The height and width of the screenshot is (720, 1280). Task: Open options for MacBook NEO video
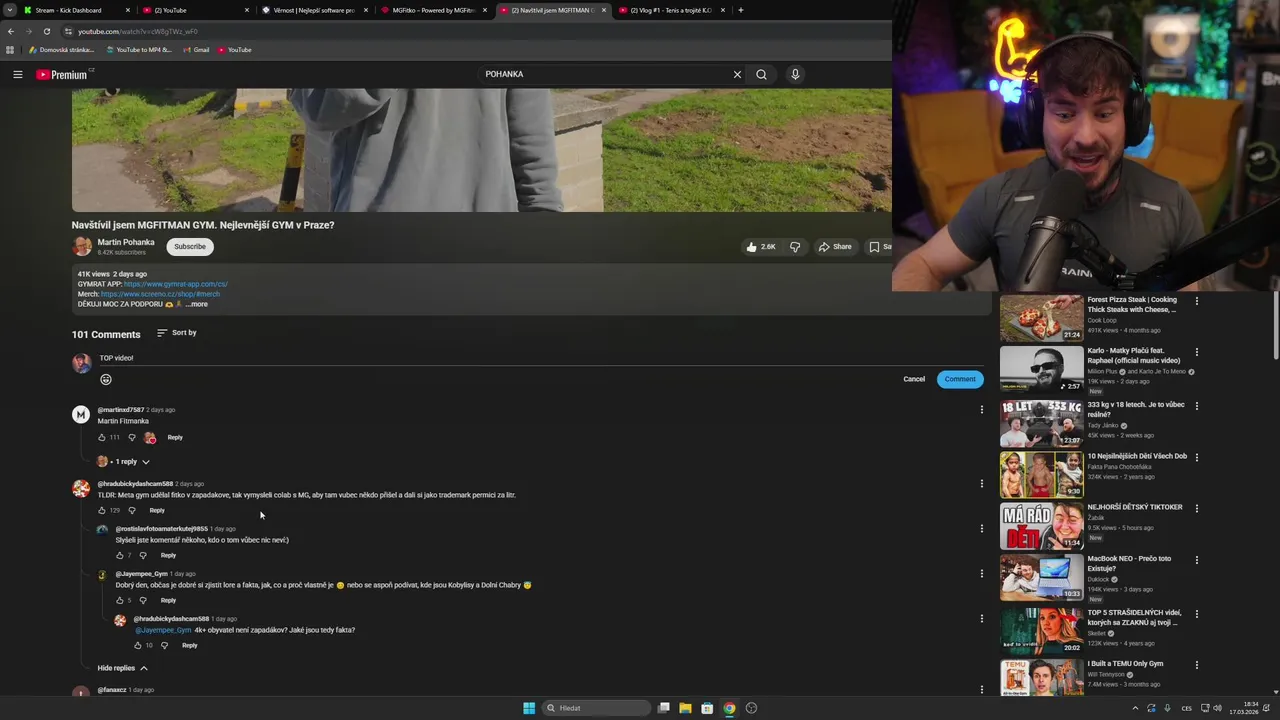(1196, 560)
